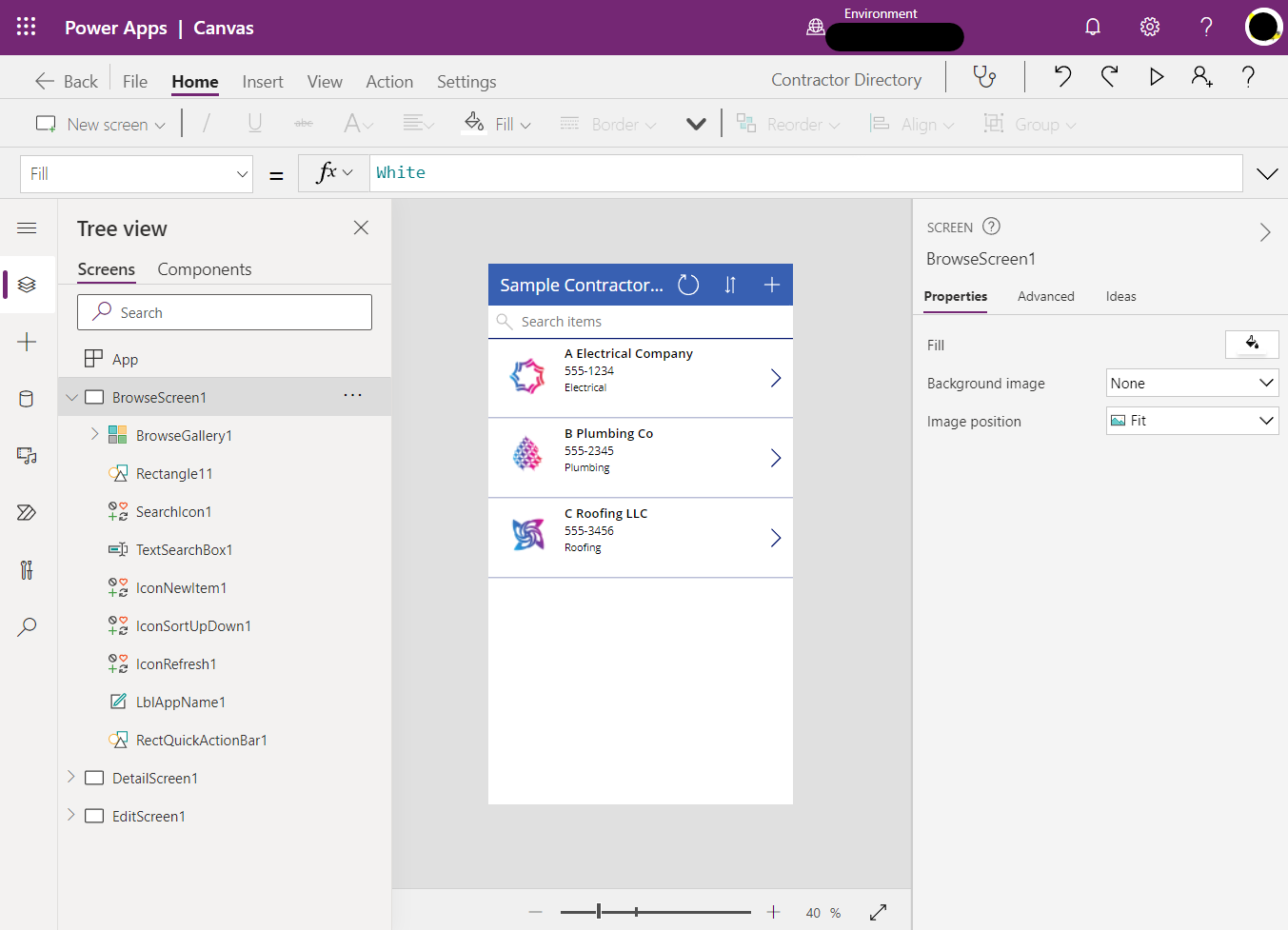1288x930 pixels.
Task: Click the help question mark in purple header
Action: coord(1206,27)
